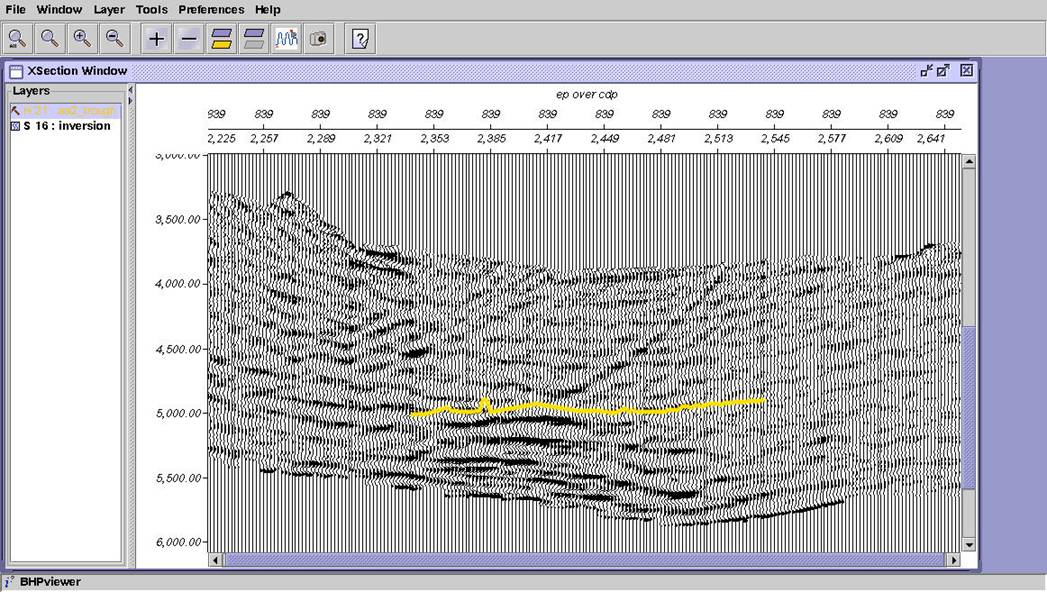Click the 'BHPviewer' status bar text
The height and width of the screenshot is (592, 1047).
coord(50,582)
